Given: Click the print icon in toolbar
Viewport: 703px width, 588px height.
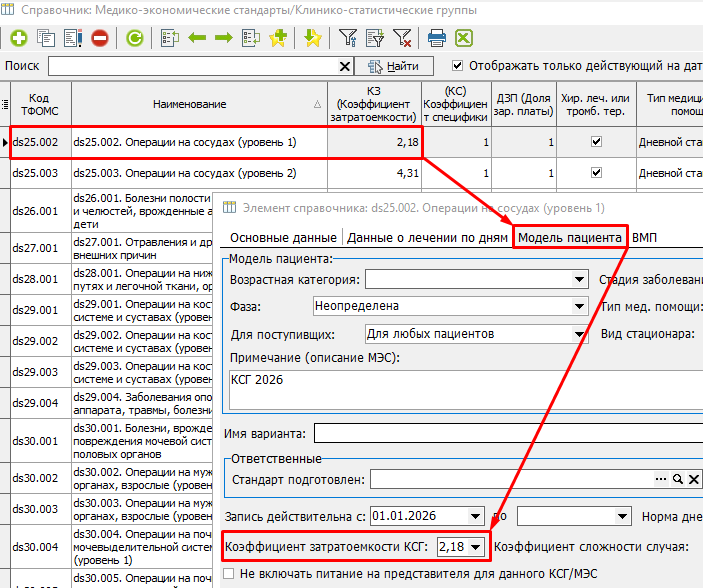Looking at the screenshot, I should (437, 39).
